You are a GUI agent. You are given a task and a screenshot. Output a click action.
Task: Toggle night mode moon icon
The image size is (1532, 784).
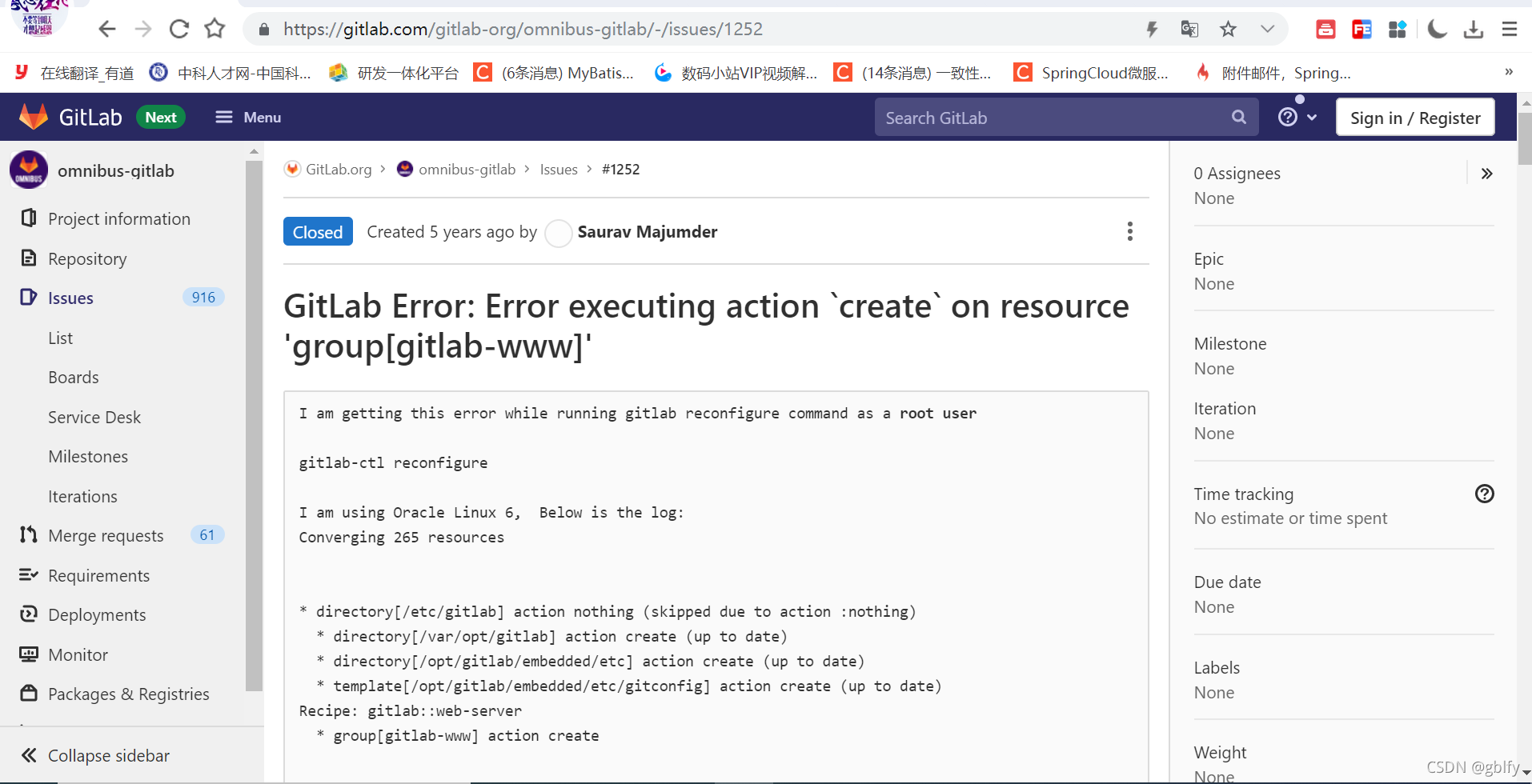(1438, 30)
